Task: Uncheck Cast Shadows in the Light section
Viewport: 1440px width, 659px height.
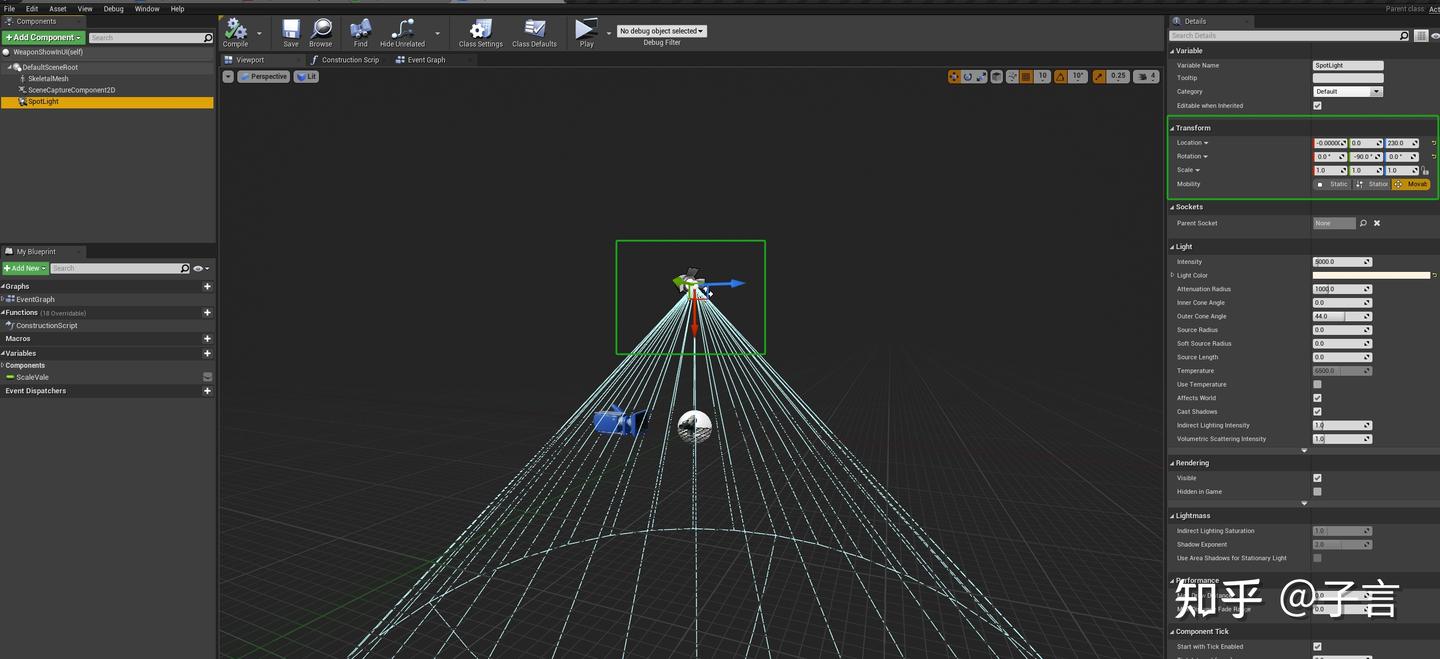Action: [x=1317, y=411]
